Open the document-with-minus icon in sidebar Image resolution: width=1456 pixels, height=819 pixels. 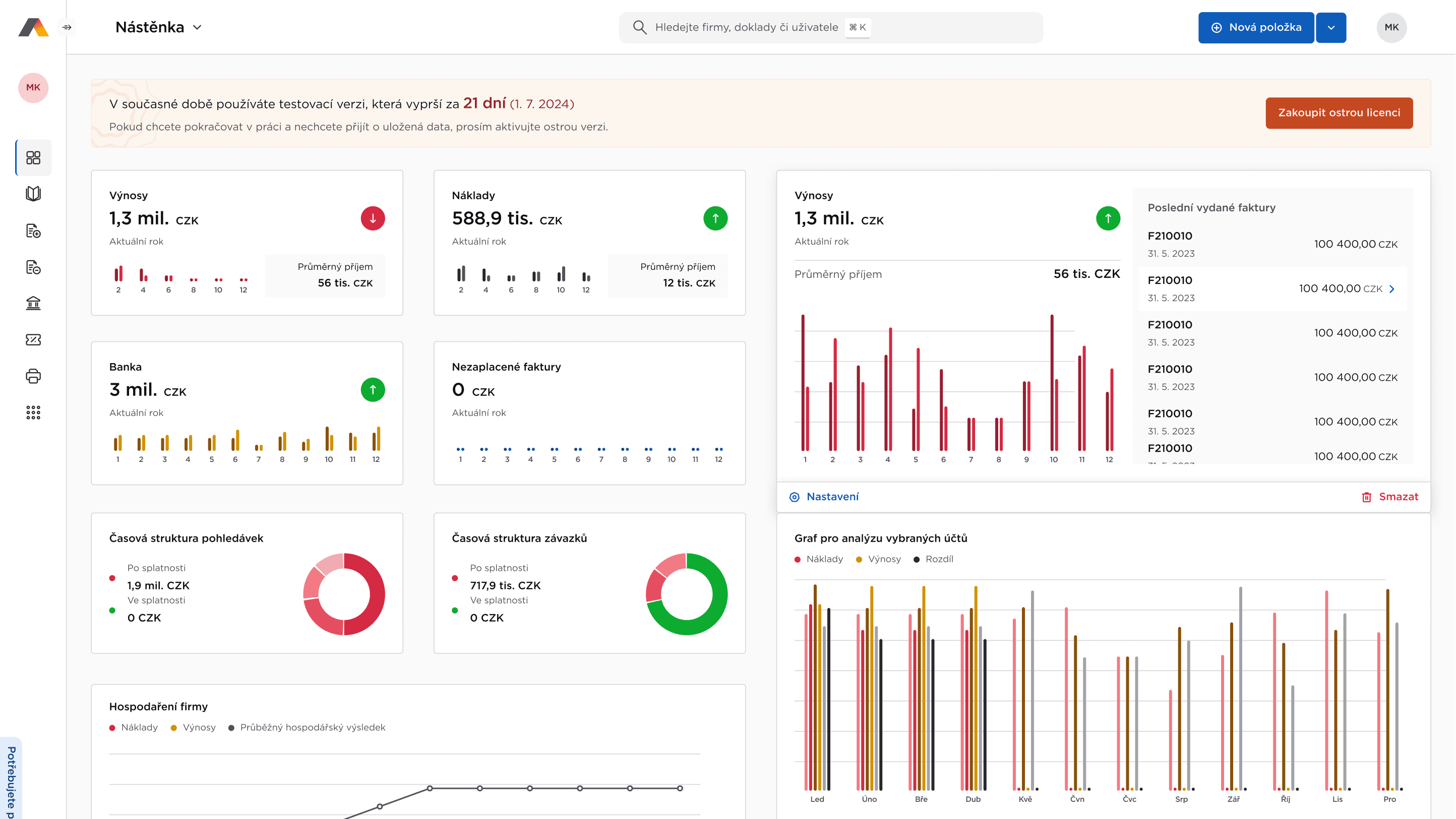coord(33,267)
